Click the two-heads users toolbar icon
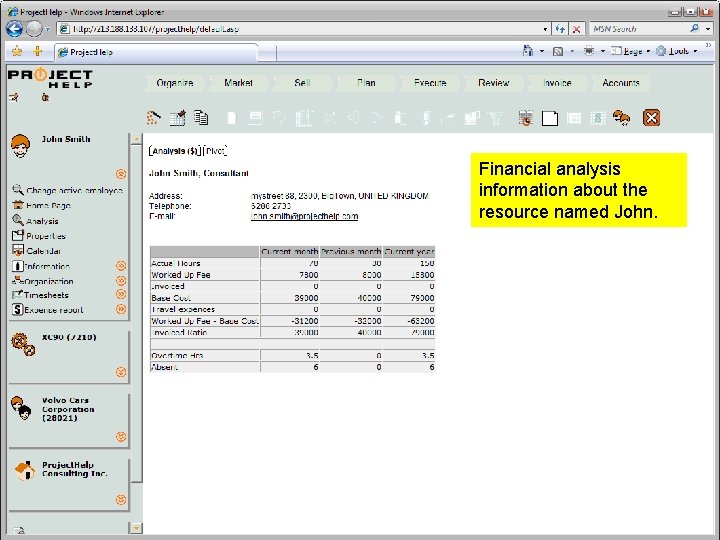Screen dimensions: 720x540 point(621,118)
